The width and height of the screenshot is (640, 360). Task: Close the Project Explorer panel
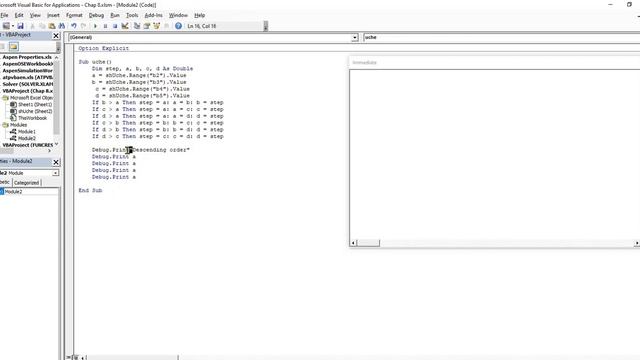click(56, 36)
